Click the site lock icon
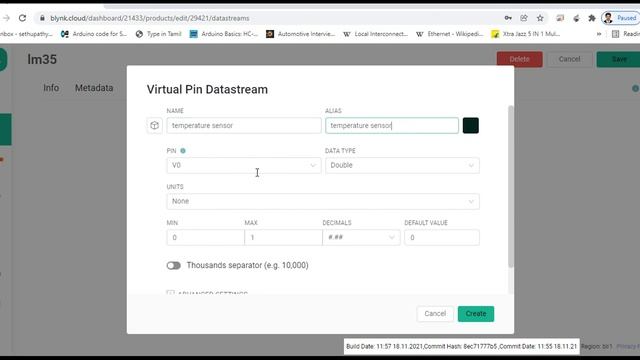Viewport: 640px width, 360px height. click(x=42, y=18)
